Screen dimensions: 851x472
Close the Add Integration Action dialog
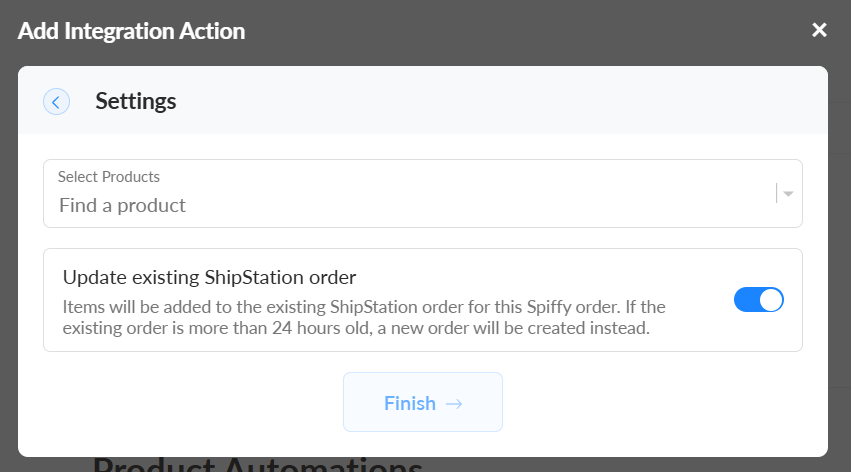[819, 30]
